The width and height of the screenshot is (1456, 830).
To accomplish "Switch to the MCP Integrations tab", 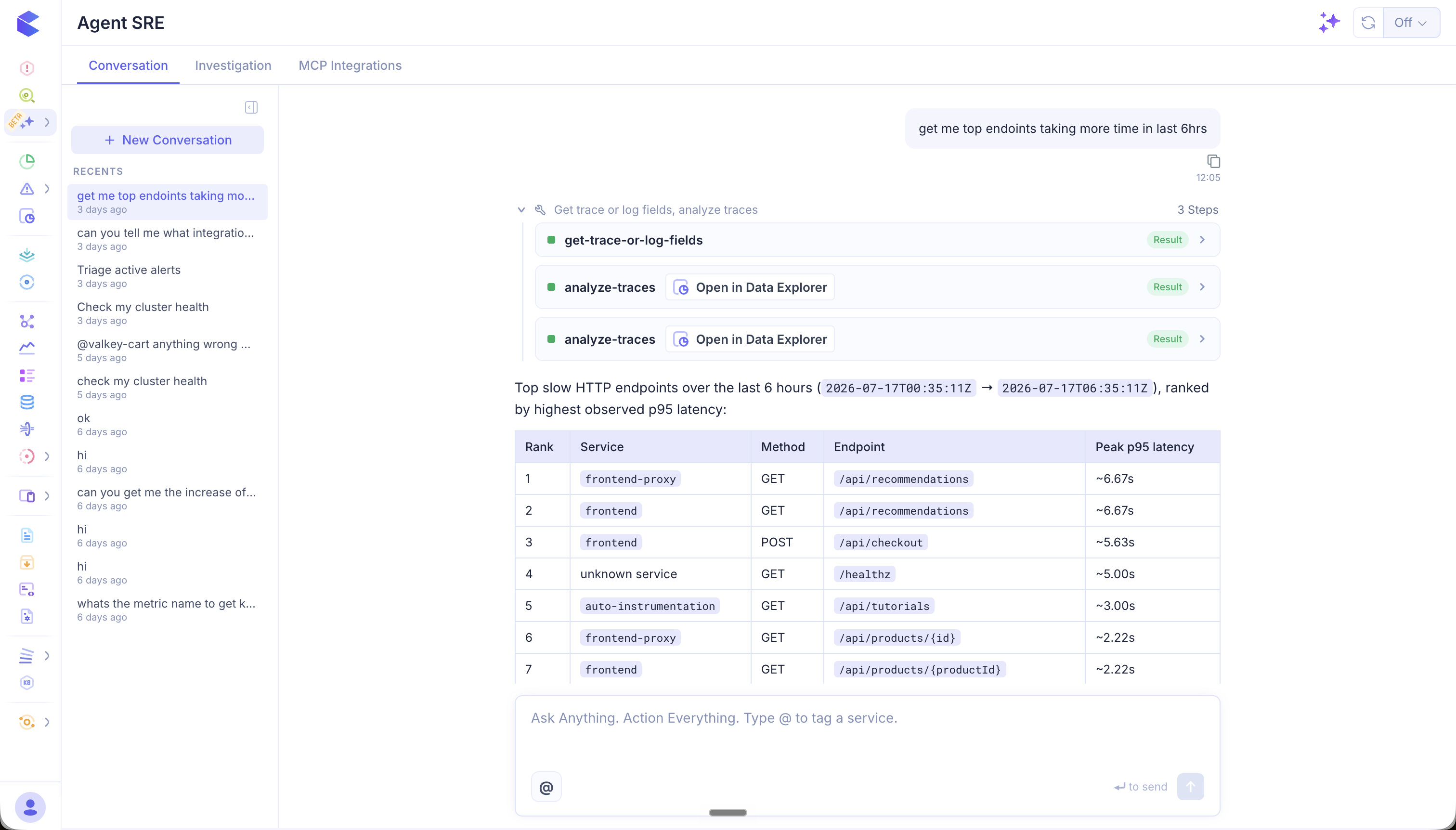I will pos(350,65).
